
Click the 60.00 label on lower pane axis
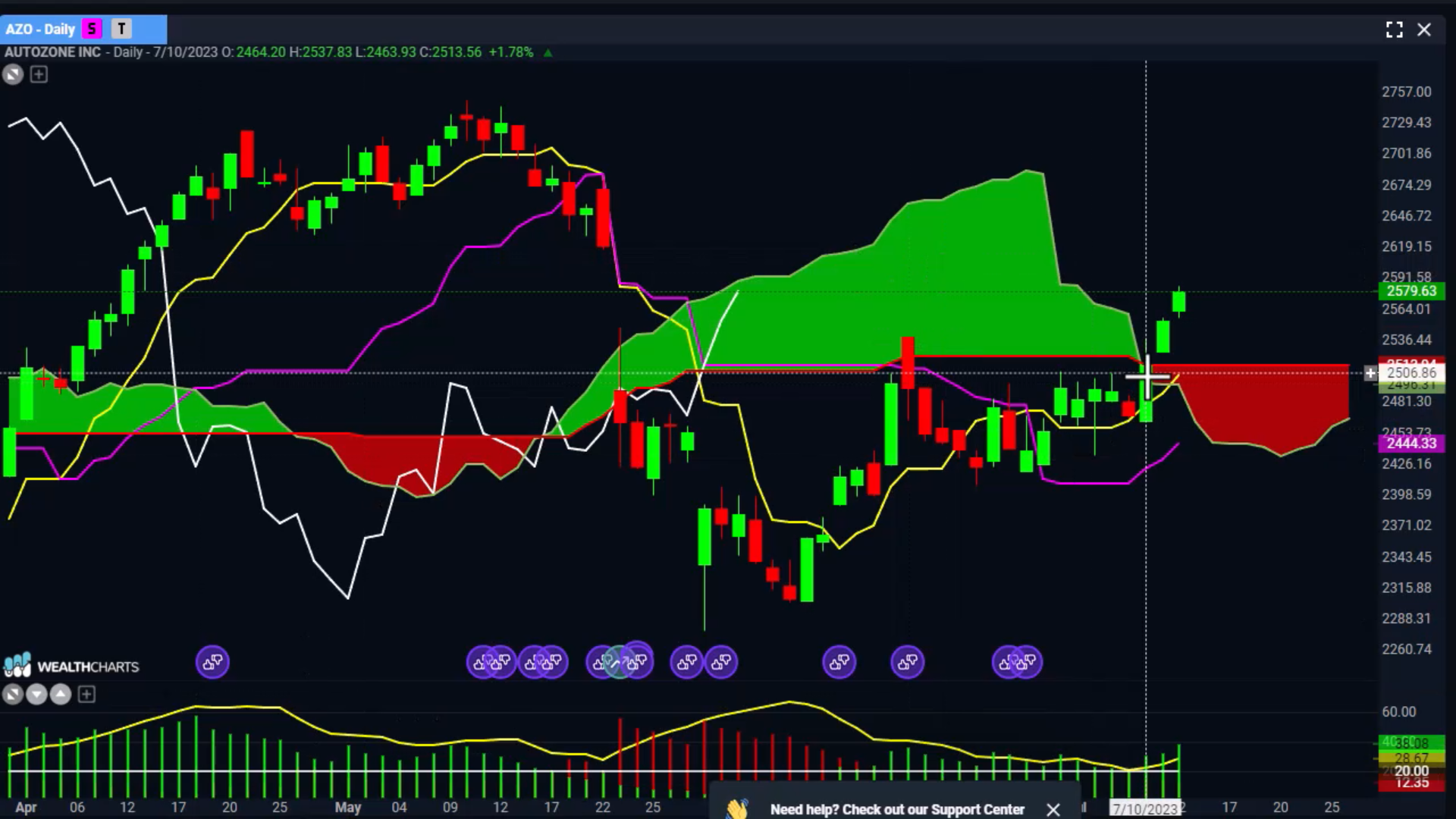(1398, 711)
